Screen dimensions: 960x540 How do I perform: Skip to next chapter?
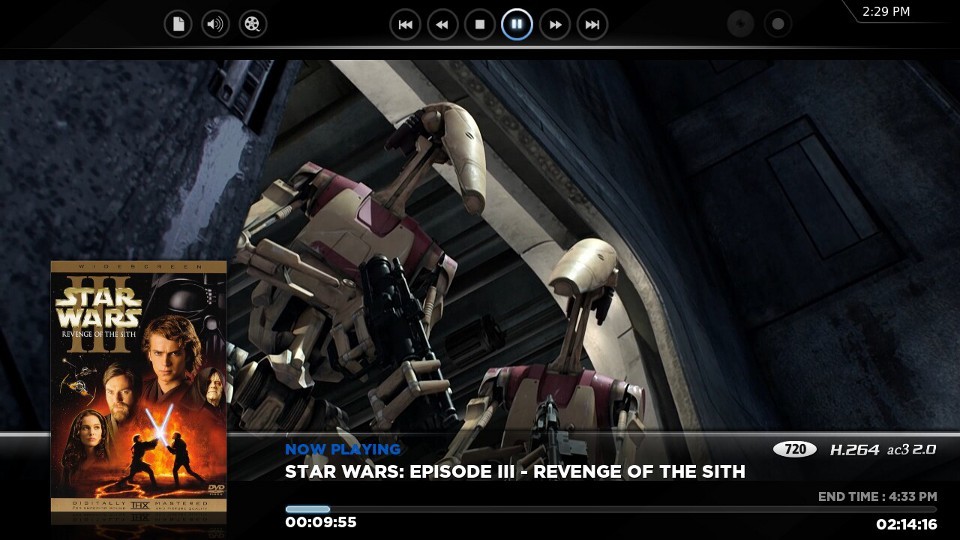pos(593,25)
